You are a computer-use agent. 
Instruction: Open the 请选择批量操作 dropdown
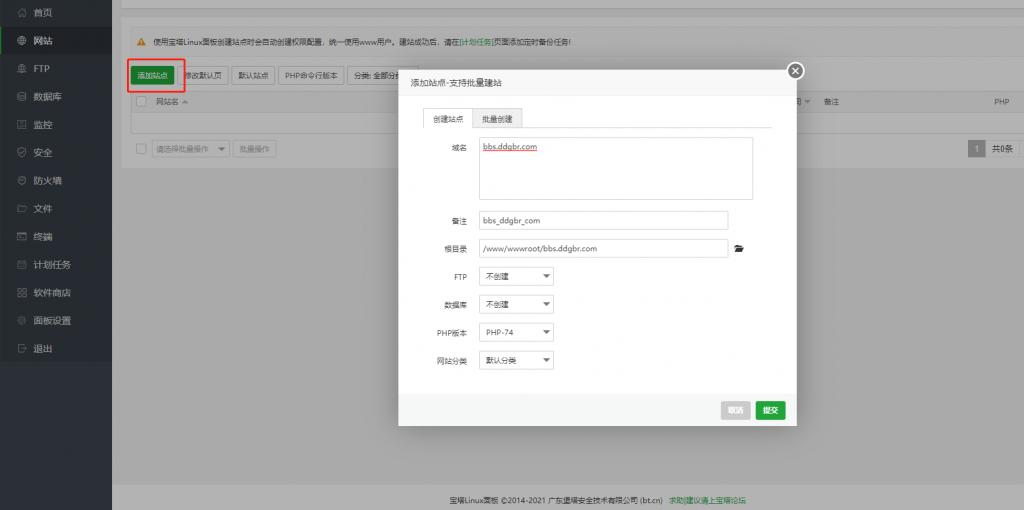click(191, 149)
